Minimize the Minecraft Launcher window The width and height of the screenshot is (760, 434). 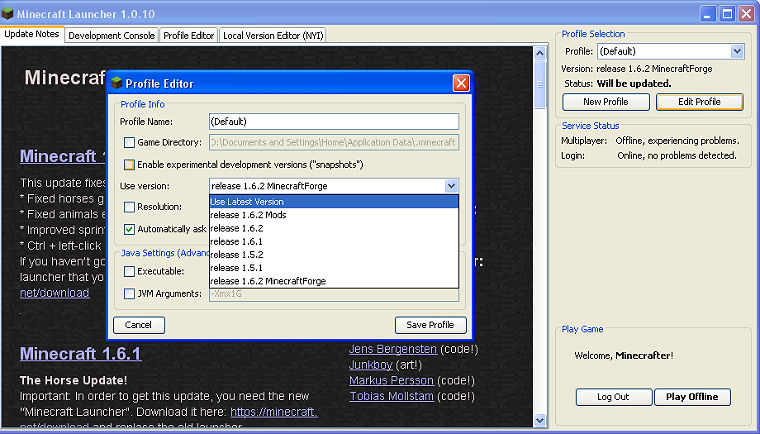coord(708,14)
